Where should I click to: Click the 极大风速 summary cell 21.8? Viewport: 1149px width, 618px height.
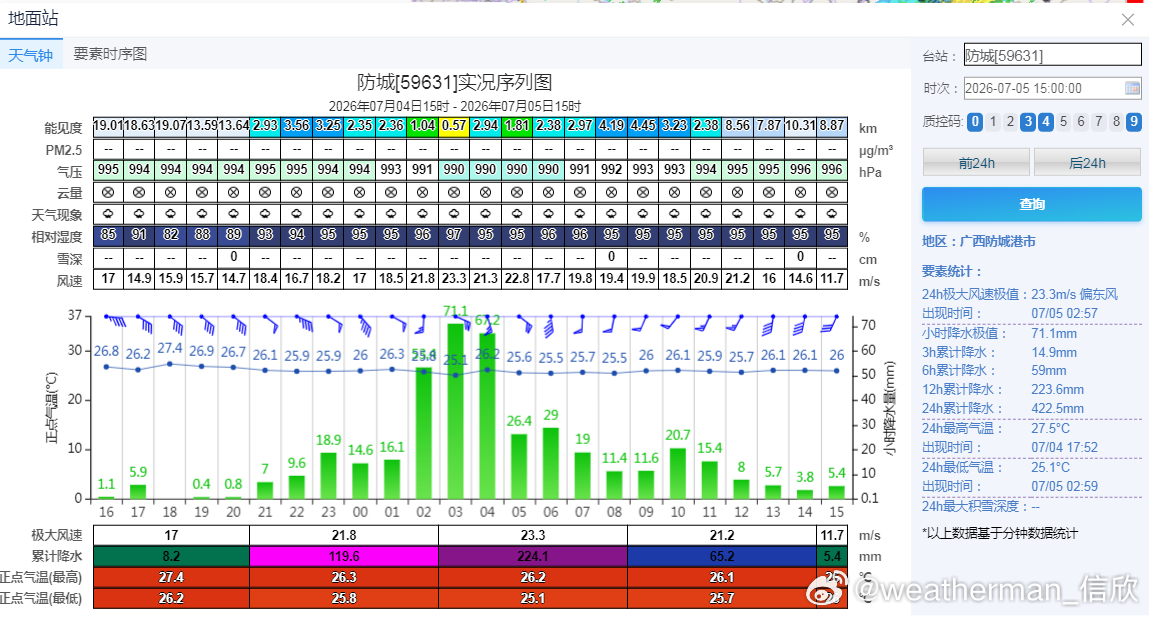click(344, 535)
